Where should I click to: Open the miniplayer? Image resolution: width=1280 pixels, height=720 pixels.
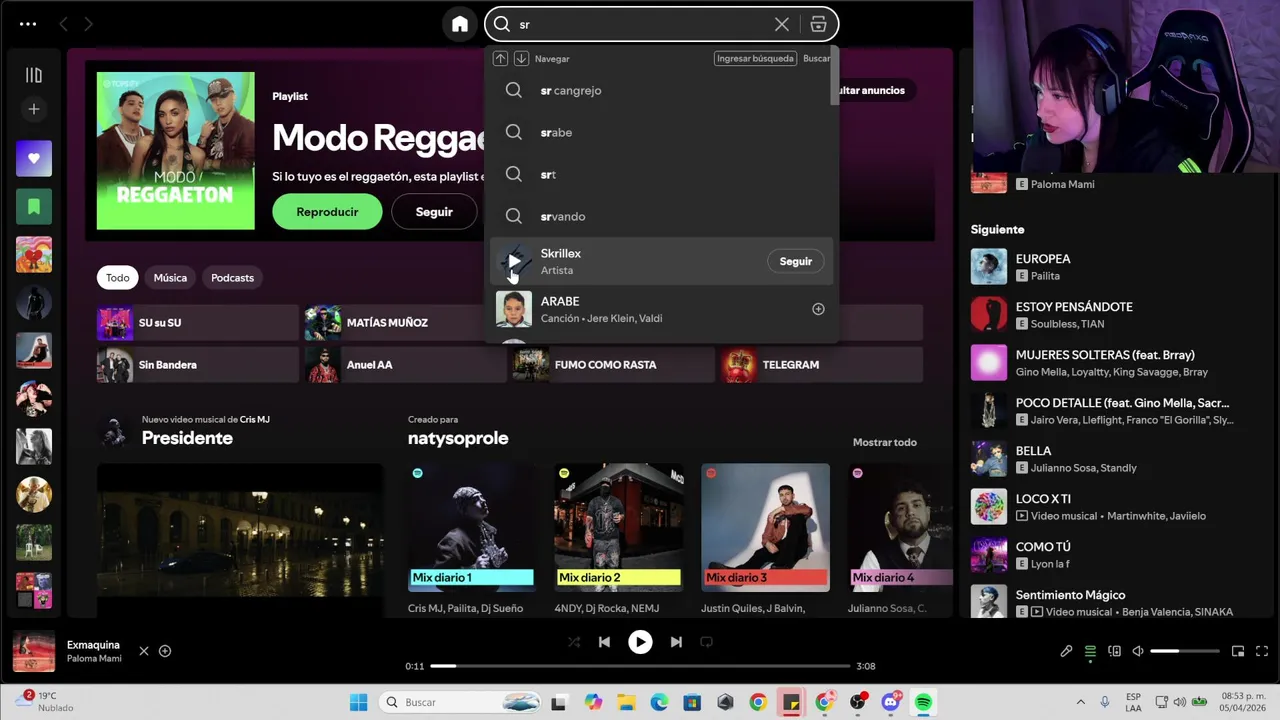coord(1238,651)
